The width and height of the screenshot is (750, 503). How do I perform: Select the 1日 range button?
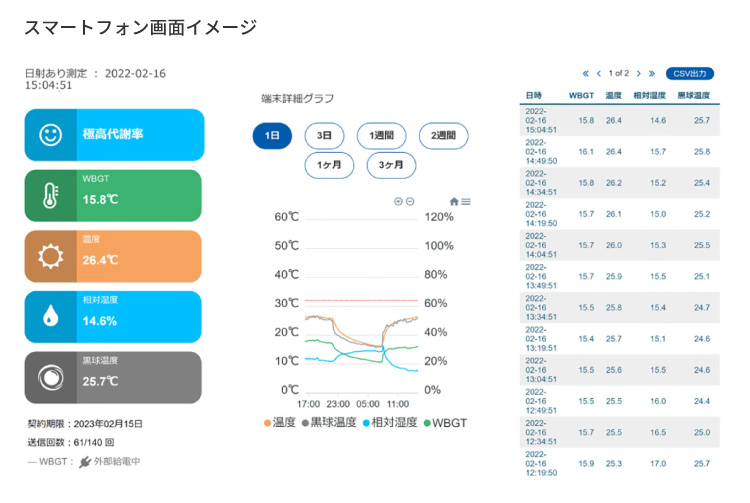tap(272, 136)
